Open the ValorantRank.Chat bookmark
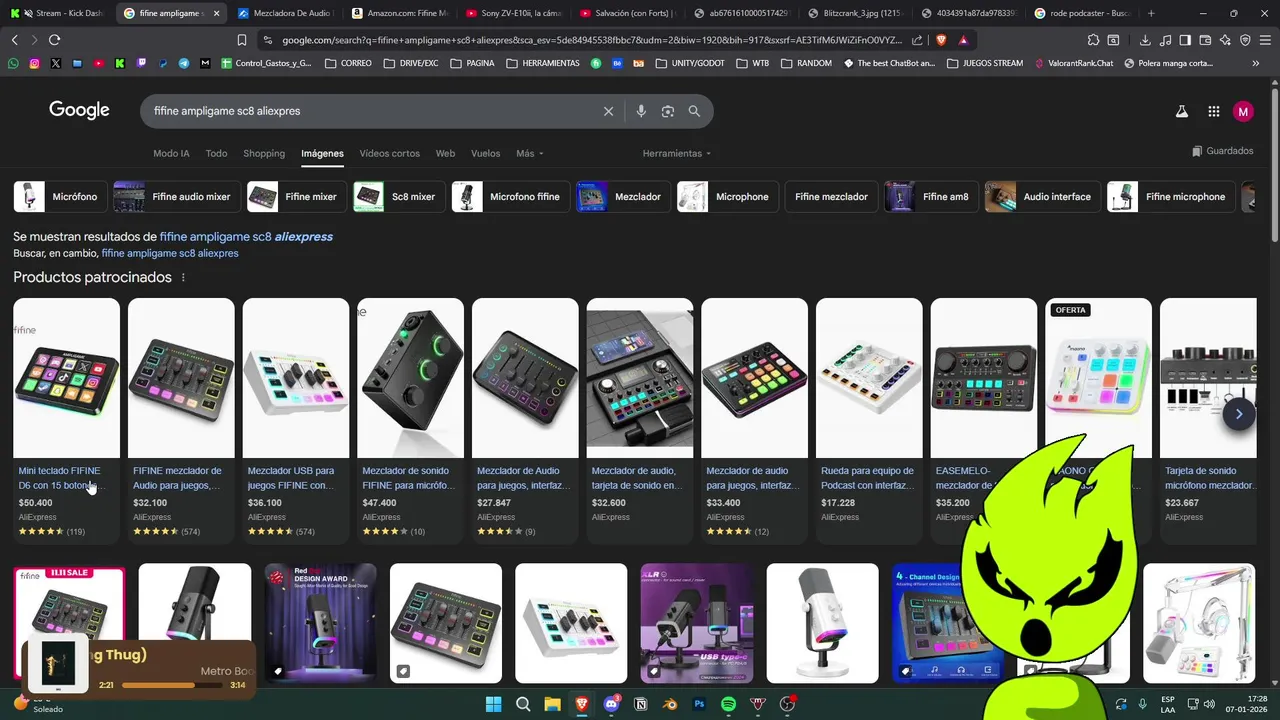Viewport: 1280px width, 720px height. 1073,63
